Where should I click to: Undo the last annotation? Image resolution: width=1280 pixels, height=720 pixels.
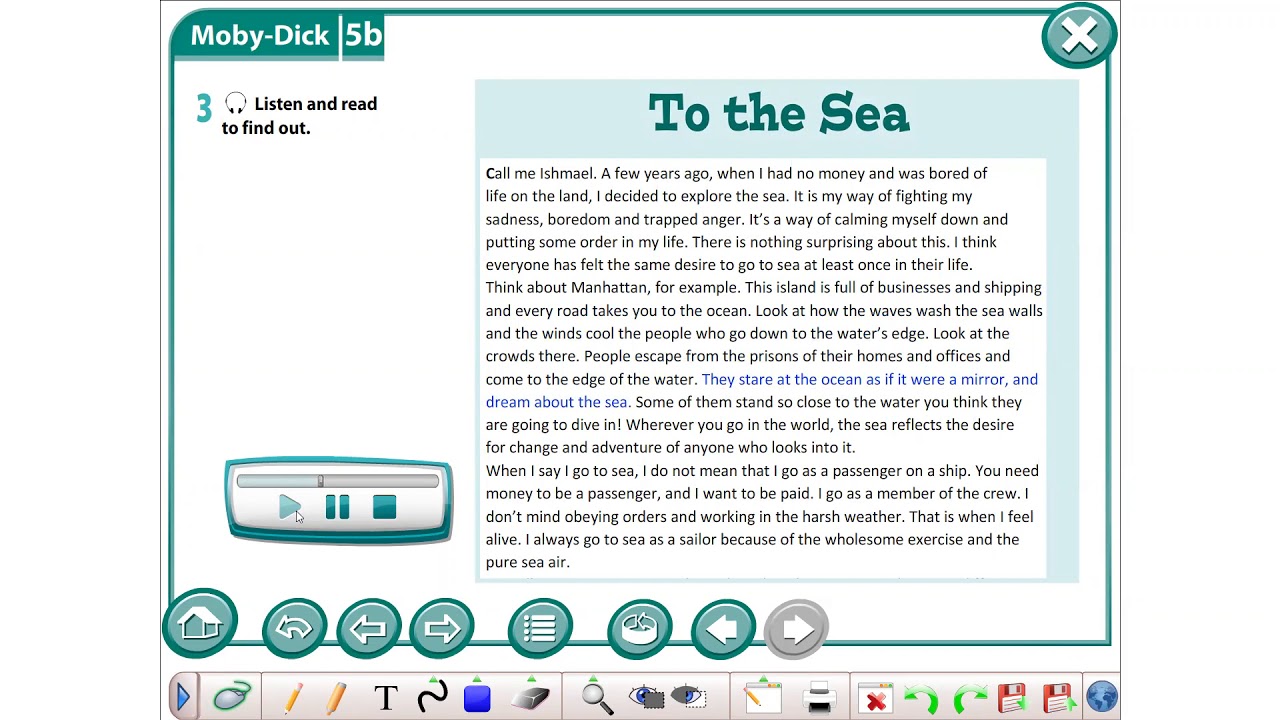[920, 697]
